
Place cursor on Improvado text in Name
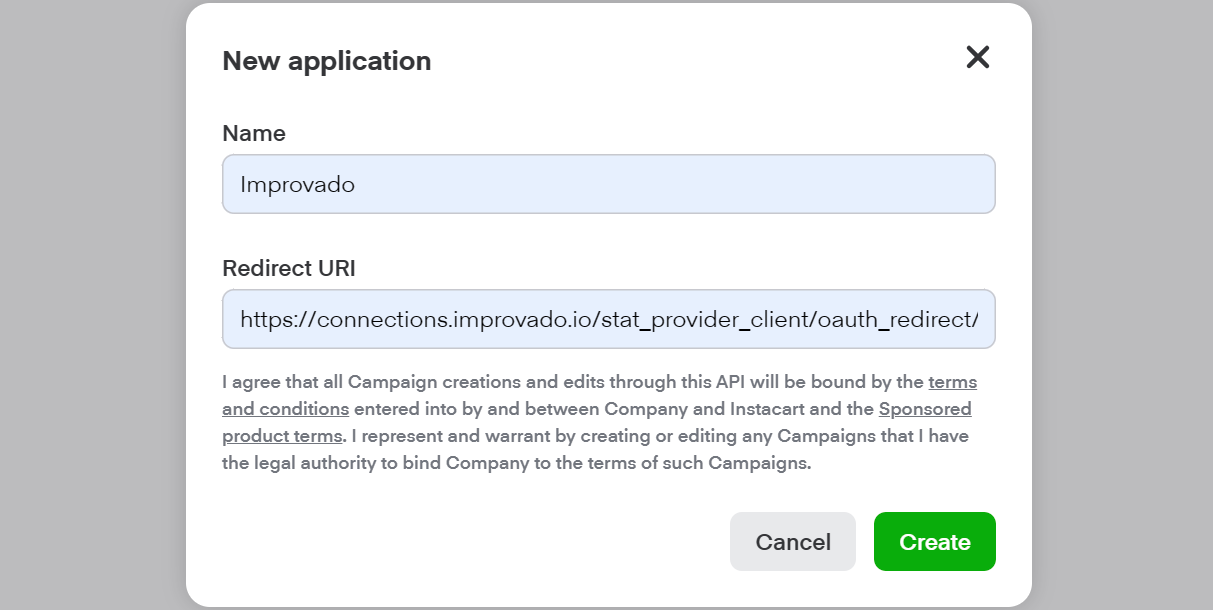click(297, 184)
